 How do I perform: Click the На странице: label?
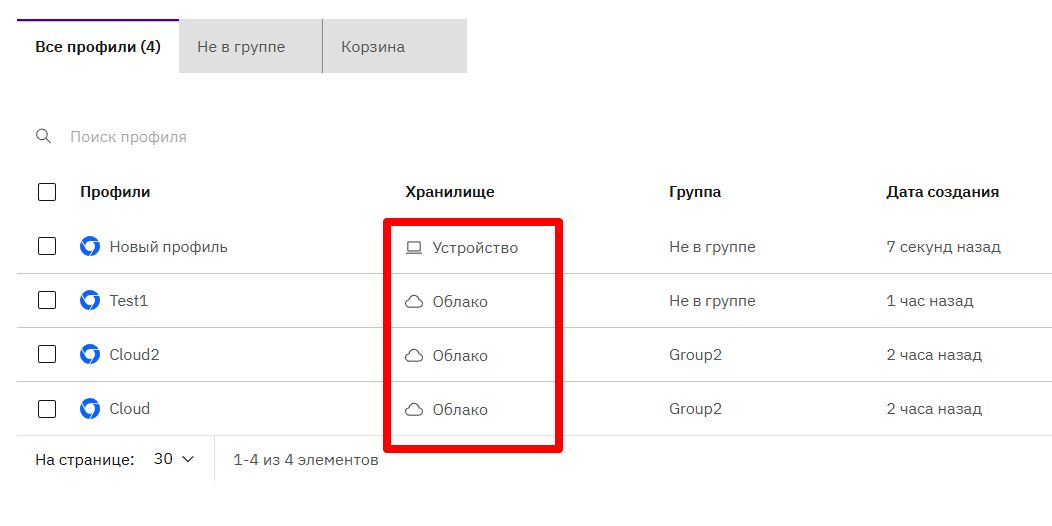click(x=85, y=460)
